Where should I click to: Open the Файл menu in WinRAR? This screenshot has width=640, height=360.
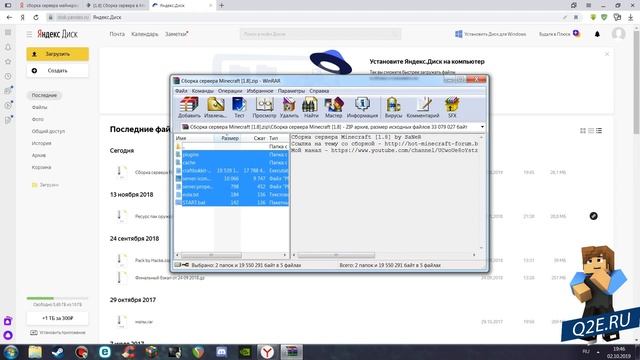pyautogui.click(x=181, y=91)
